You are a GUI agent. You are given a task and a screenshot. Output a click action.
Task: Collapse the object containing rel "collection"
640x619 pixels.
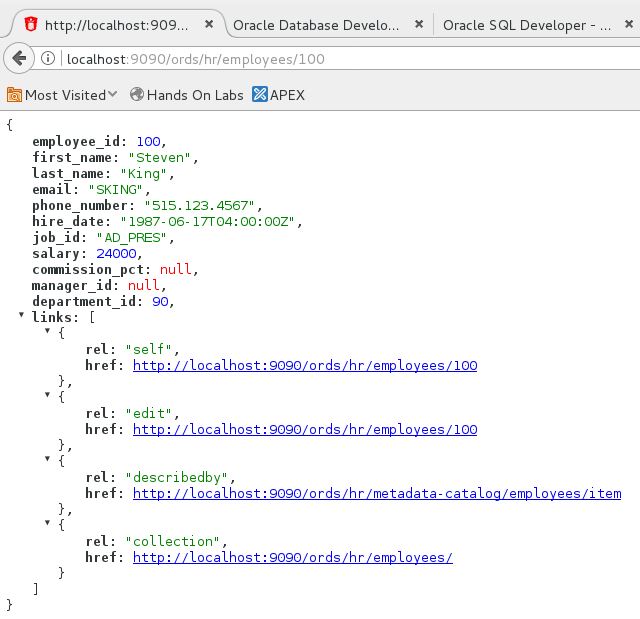tap(48, 524)
